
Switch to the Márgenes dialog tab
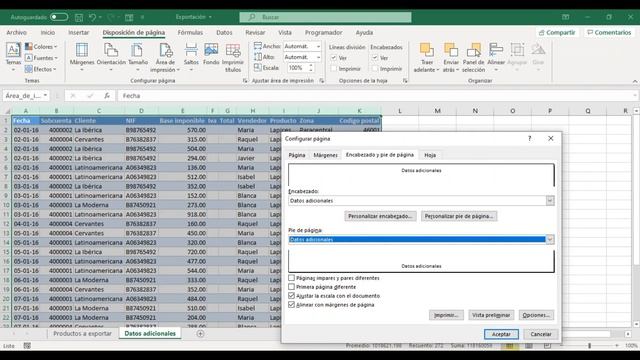(x=325, y=155)
